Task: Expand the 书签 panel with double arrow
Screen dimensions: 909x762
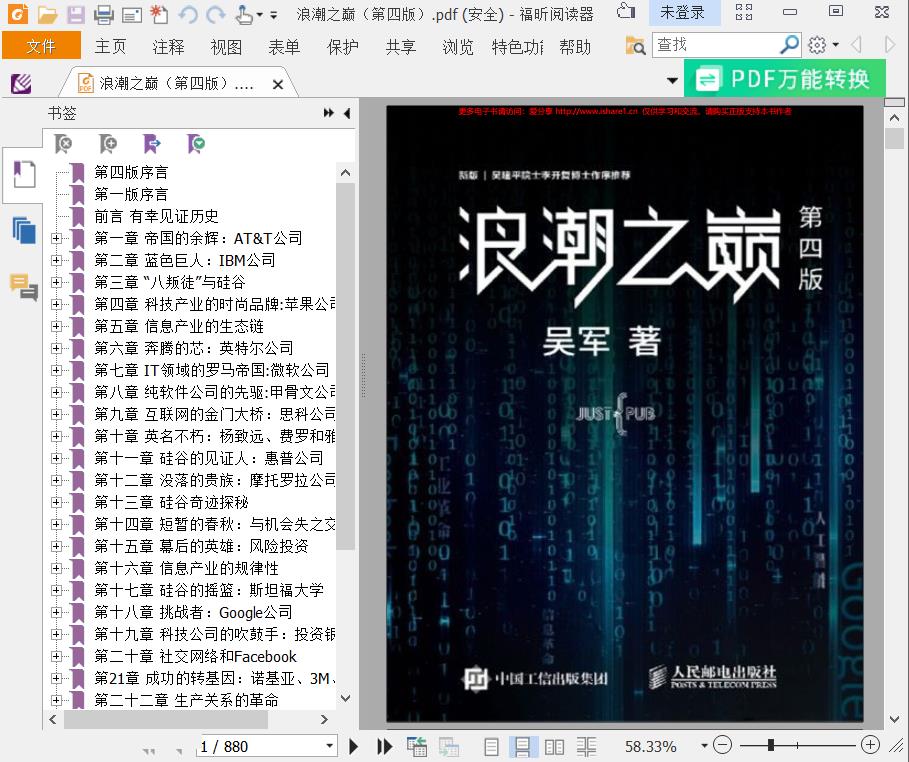Action: tap(329, 113)
